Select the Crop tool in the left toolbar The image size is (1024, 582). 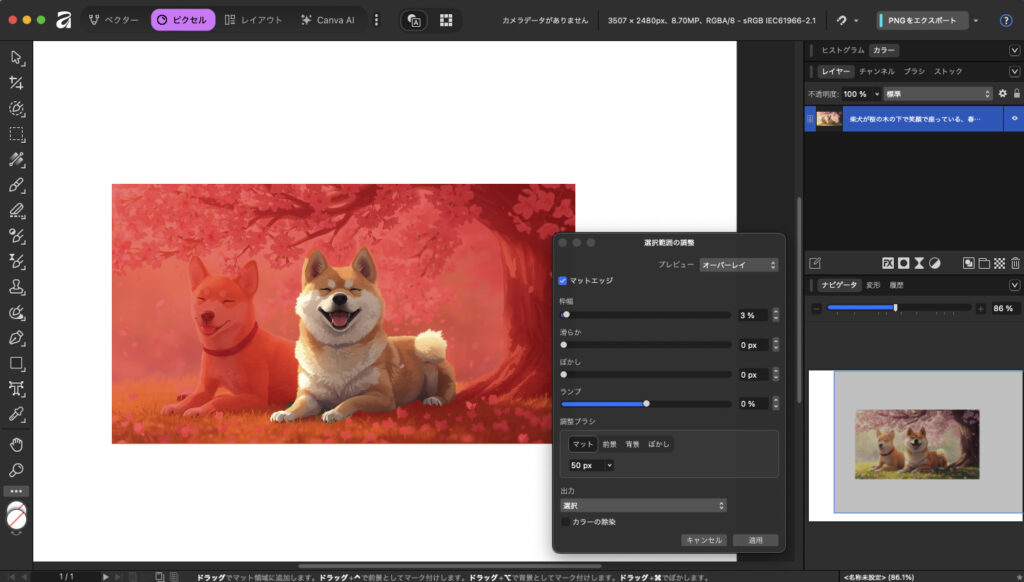click(16, 83)
